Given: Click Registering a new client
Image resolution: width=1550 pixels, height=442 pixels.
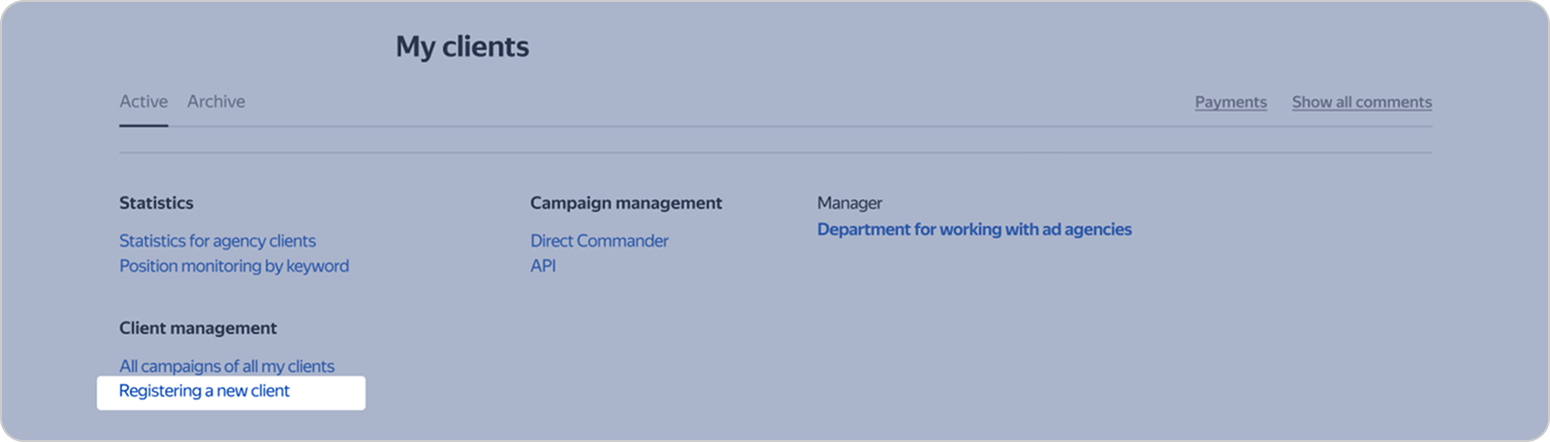Looking at the screenshot, I should (x=204, y=391).
